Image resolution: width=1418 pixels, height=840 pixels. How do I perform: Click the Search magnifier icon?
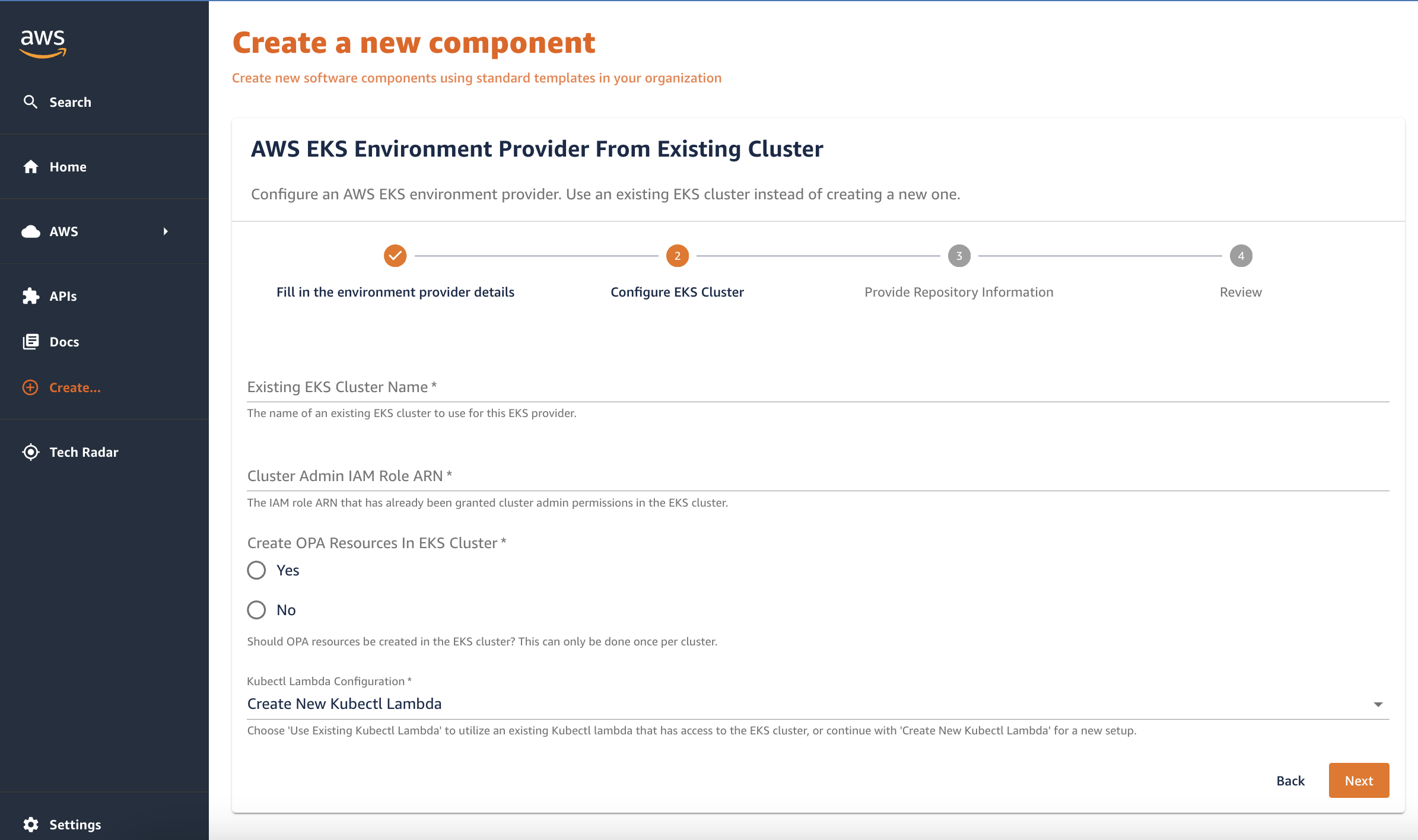point(30,101)
